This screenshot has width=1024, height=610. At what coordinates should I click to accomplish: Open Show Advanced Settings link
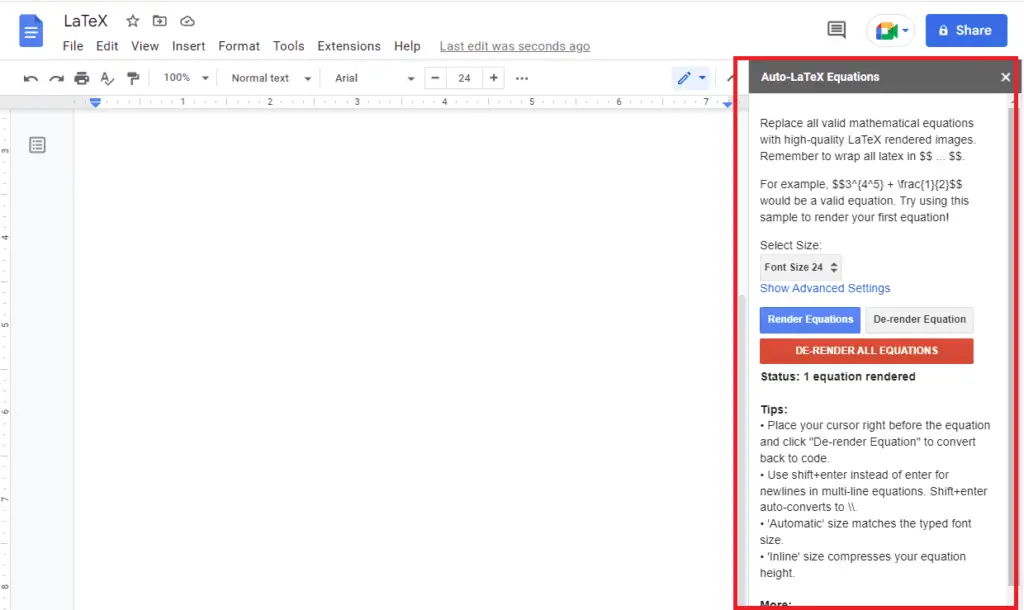825,288
